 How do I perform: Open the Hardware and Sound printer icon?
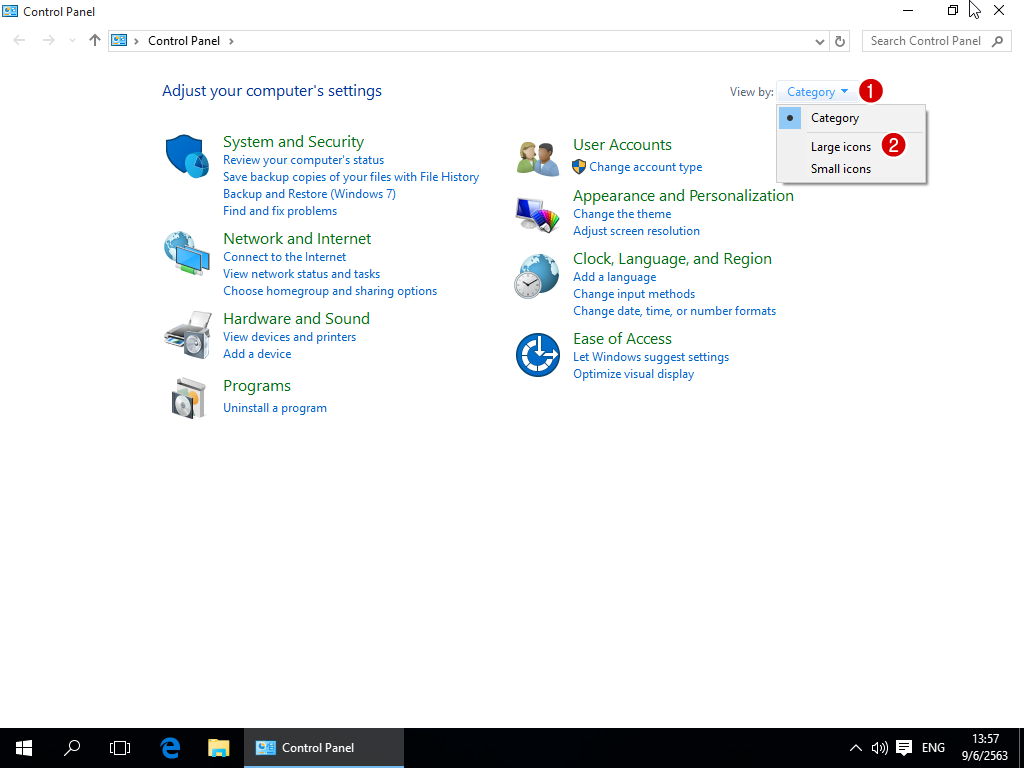pyautogui.click(x=187, y=334)
